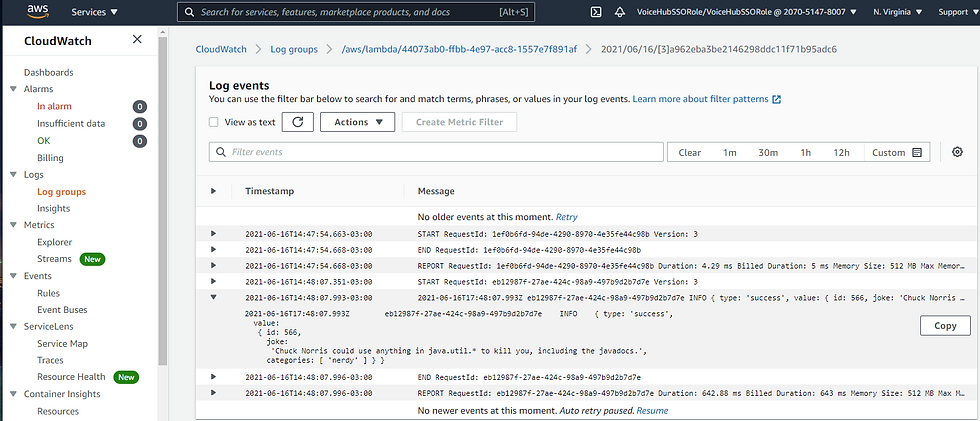Open the /aws/lambda log group breadcrumb
Image resolution: width=980 pixels, height=421 pixels.
click(x=459, y=49)
